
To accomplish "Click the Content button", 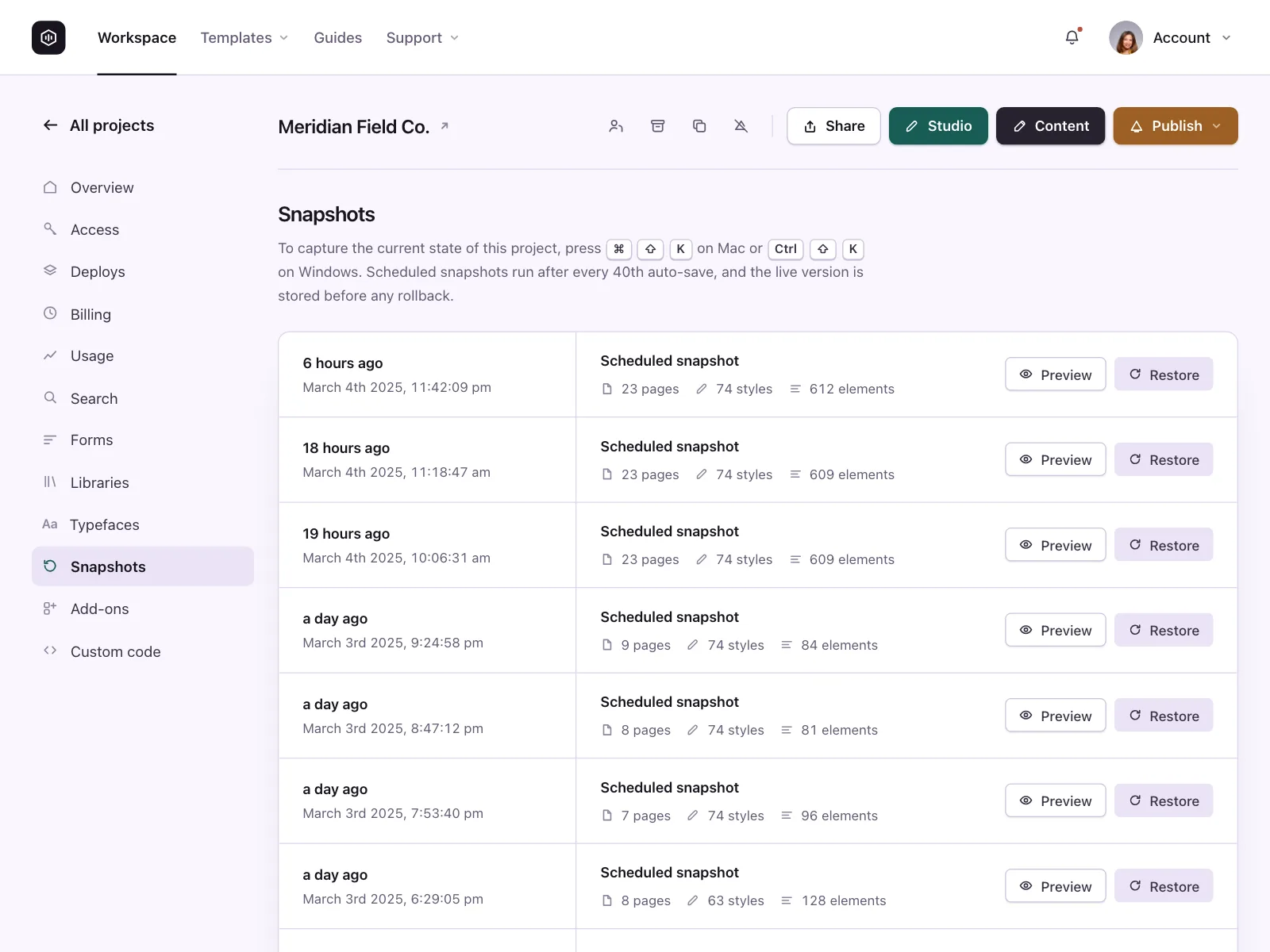I will point(1050,126).
